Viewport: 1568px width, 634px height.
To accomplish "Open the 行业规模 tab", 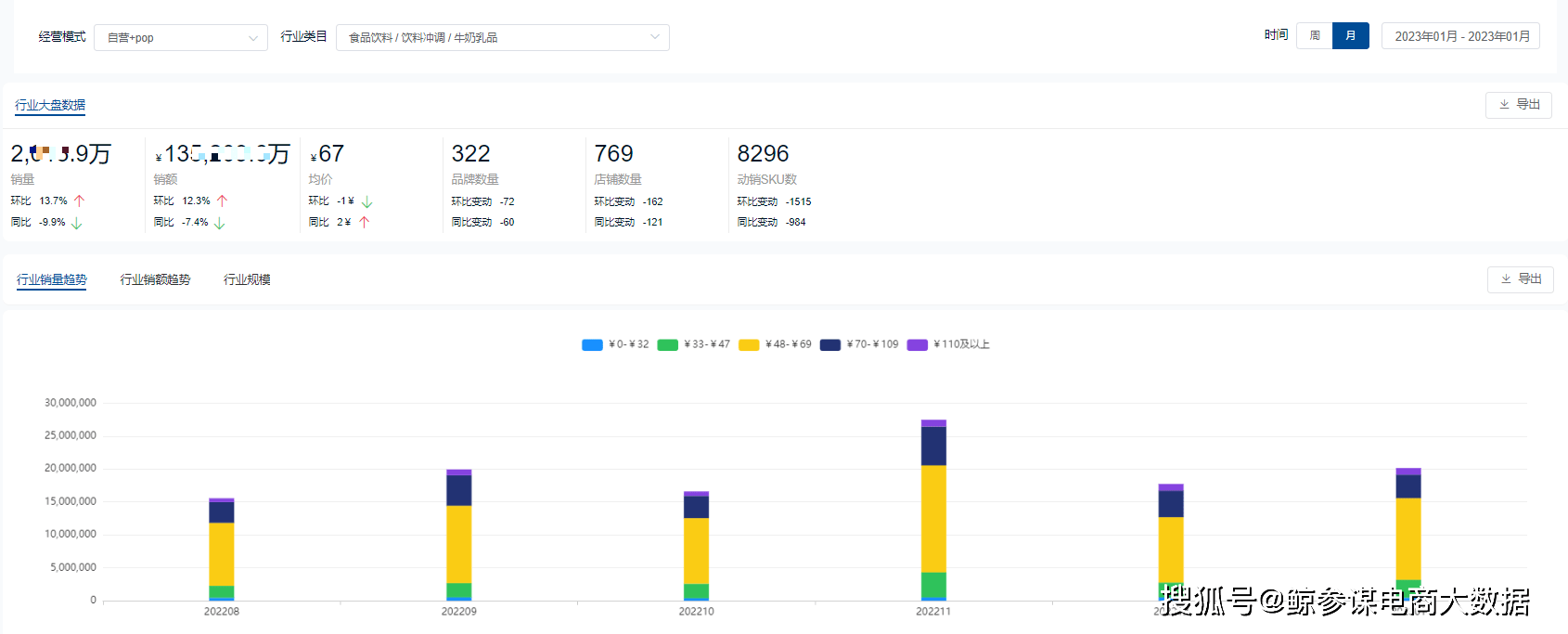I will click(x=247, y=279).
